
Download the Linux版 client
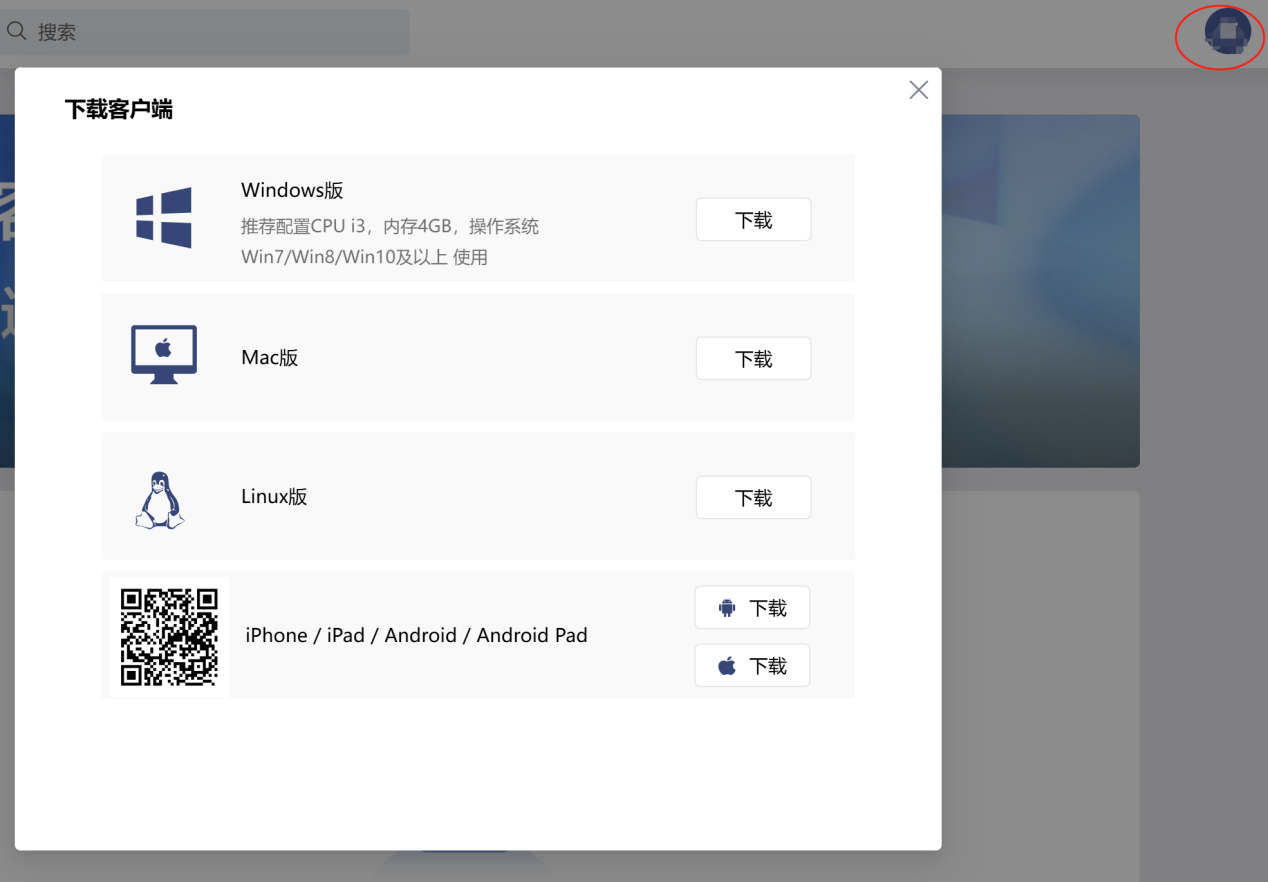click(753, 498)
